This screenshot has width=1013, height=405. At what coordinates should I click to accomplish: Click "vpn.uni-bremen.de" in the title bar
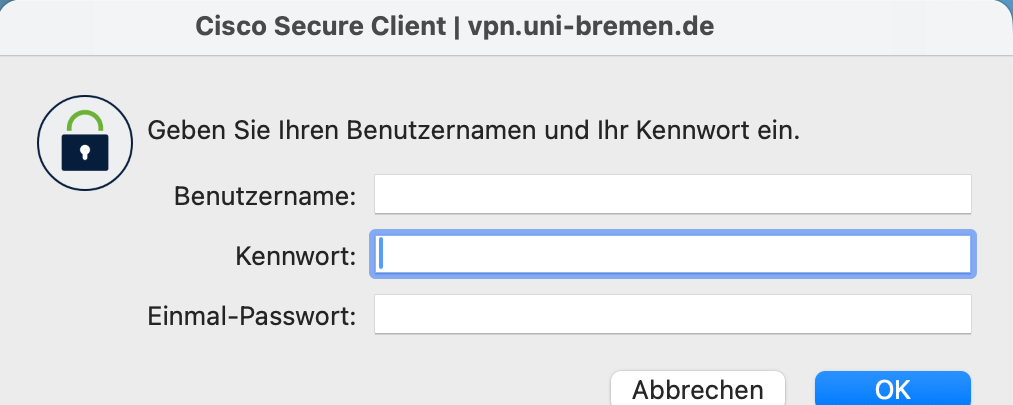(x=591, y=27)
